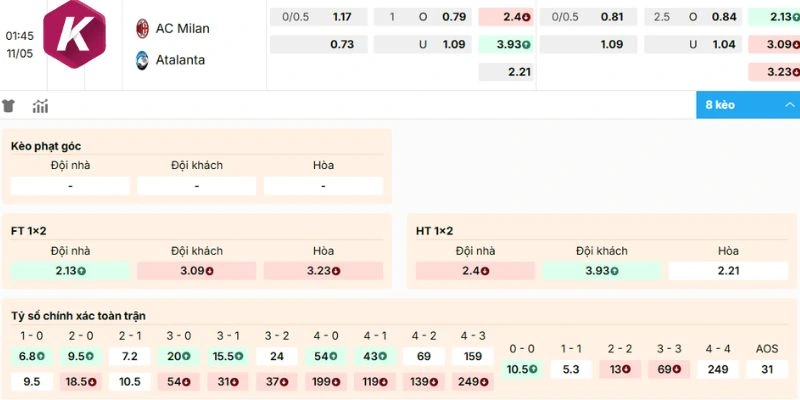800x400 pixels.
Task: Select FT 1x2 home odds 2.13
Action: (70, 271)
